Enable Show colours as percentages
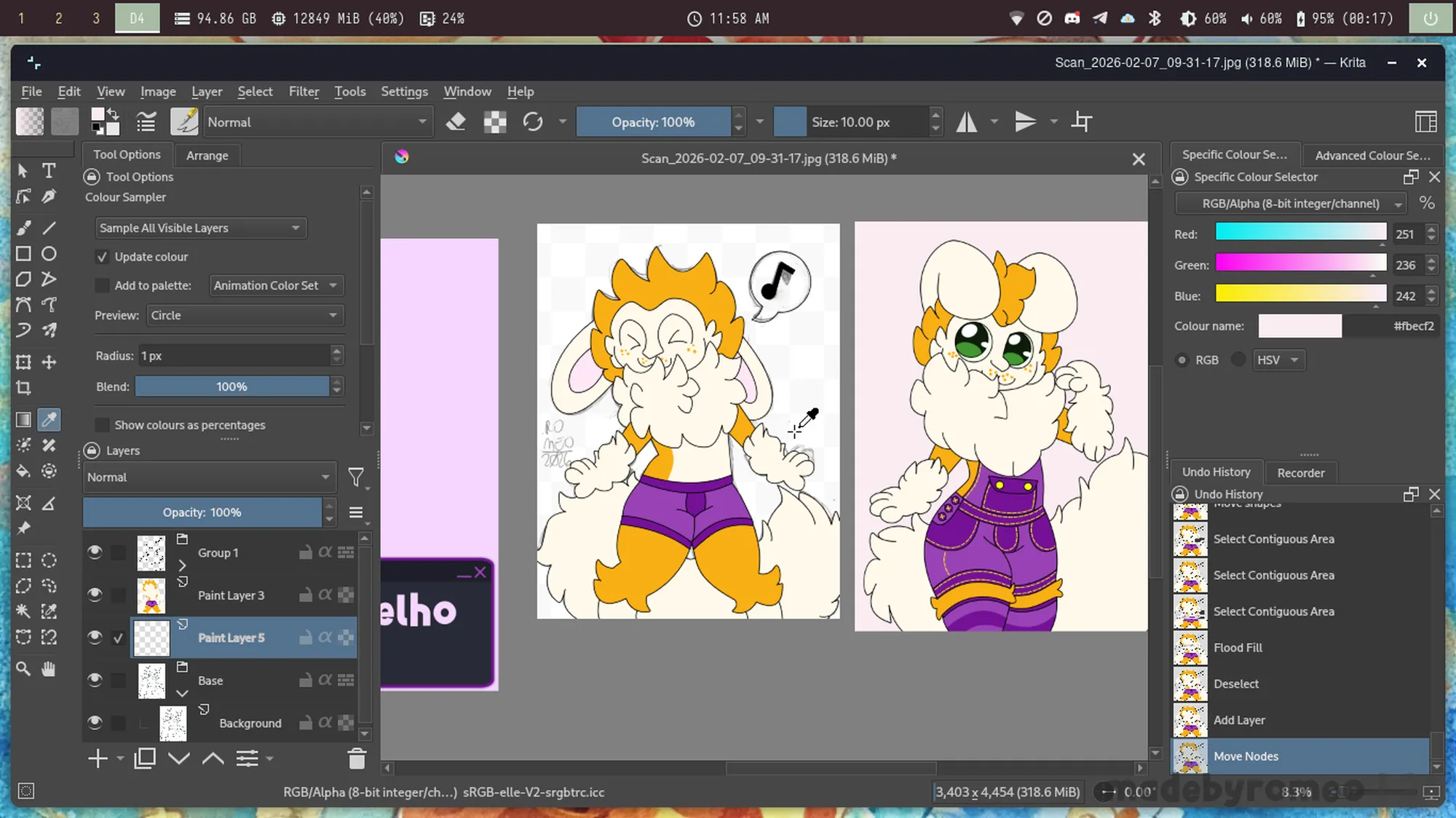Image resolution: width=1456 pixels, height=818 pixels. (103, 425)
